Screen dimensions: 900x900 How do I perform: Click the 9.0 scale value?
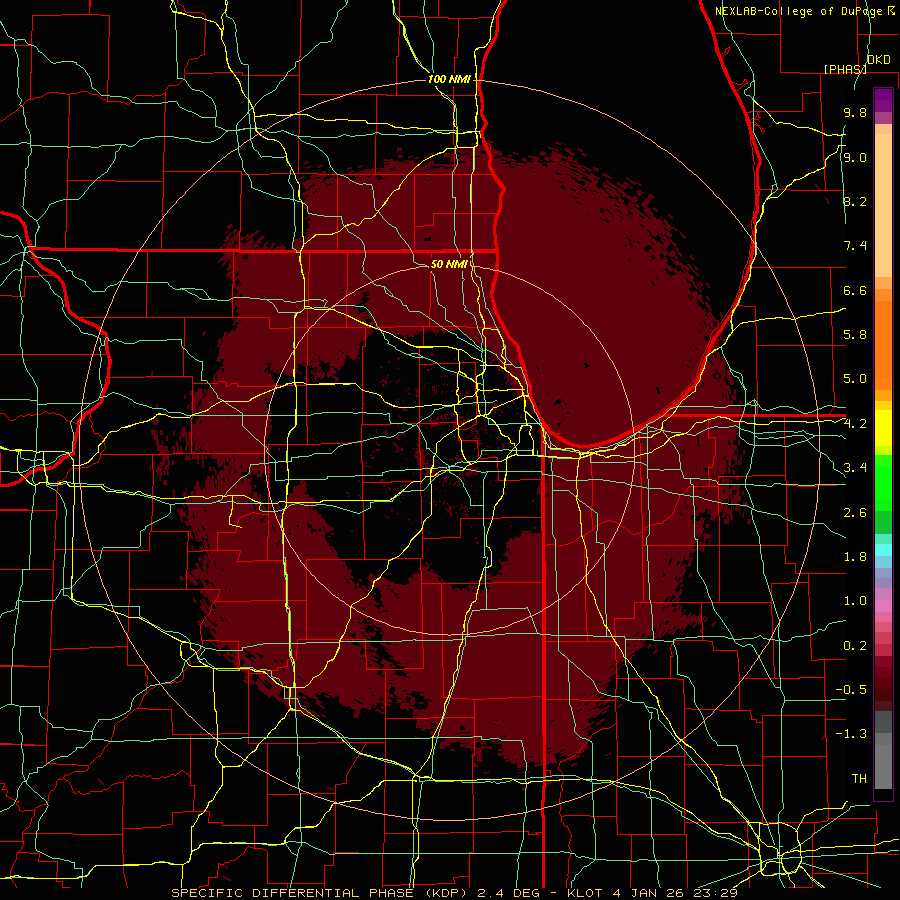[x=855, y=157]
